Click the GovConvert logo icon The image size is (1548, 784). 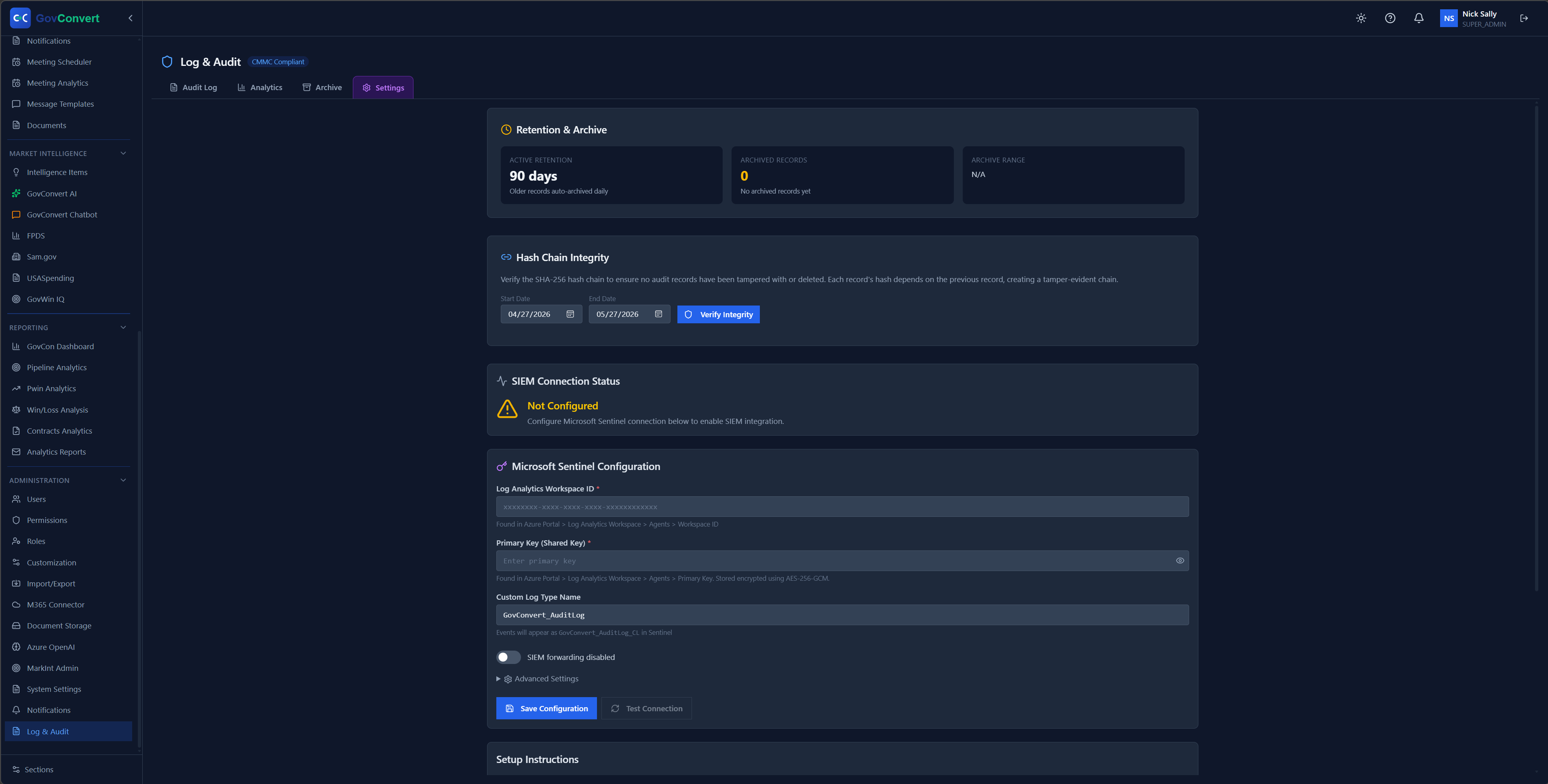[x=21, y=18]
